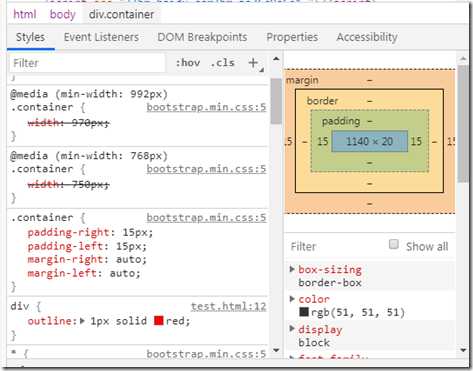Click the computed styles Filter field
This screenshot has height=371, width=473.
(x=337, y=247)
